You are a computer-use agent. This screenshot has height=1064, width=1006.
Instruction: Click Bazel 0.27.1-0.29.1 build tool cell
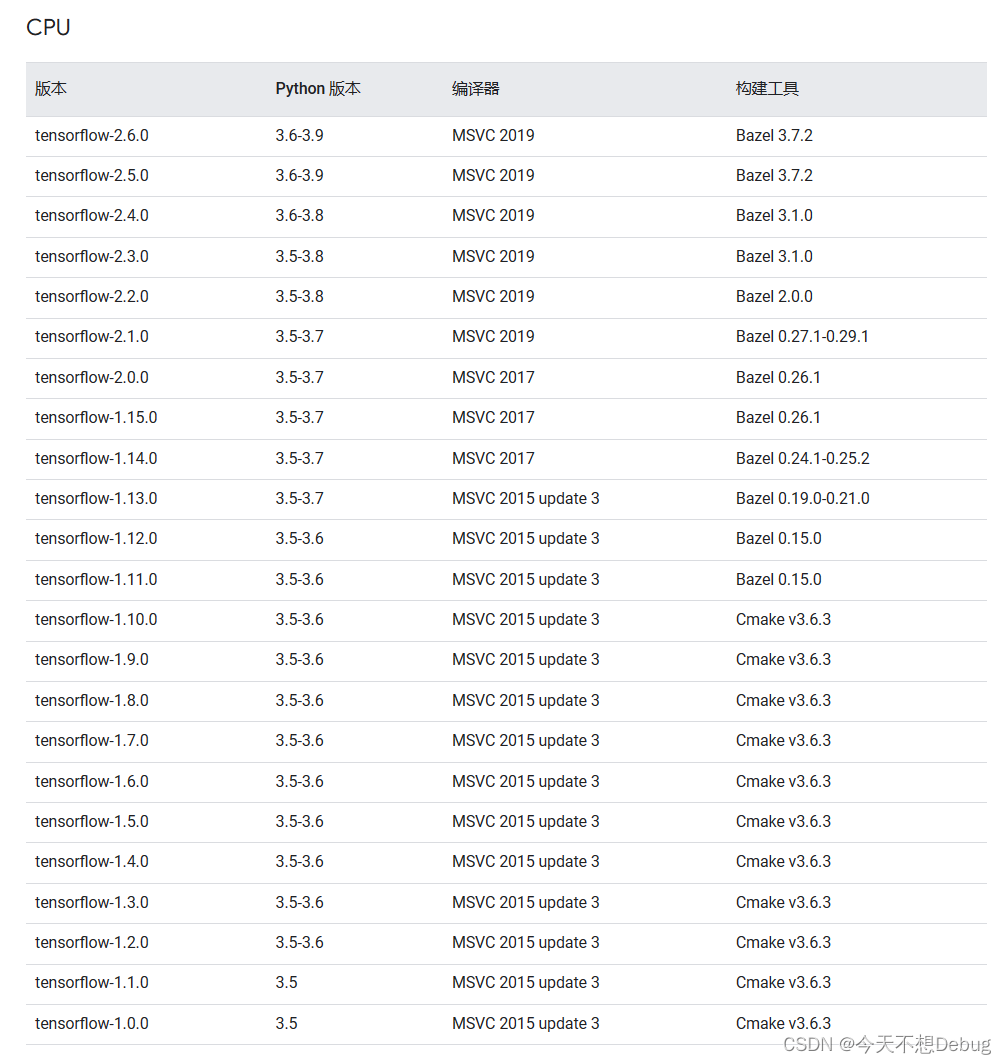click(x=802, y=337)
